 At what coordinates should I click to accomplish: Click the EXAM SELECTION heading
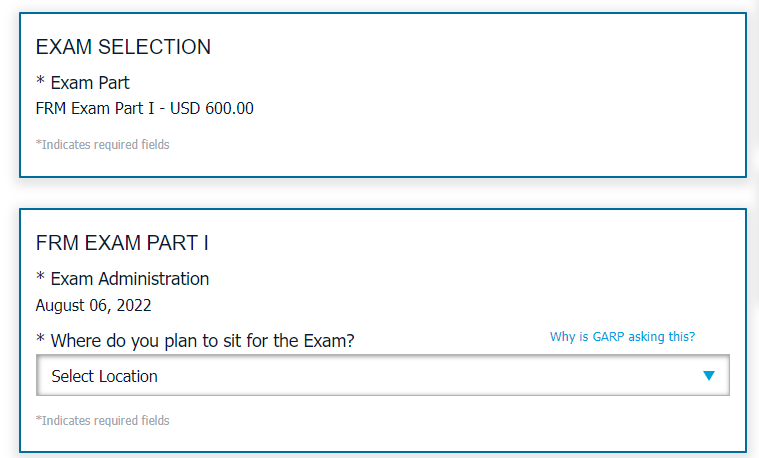(123, 47)
